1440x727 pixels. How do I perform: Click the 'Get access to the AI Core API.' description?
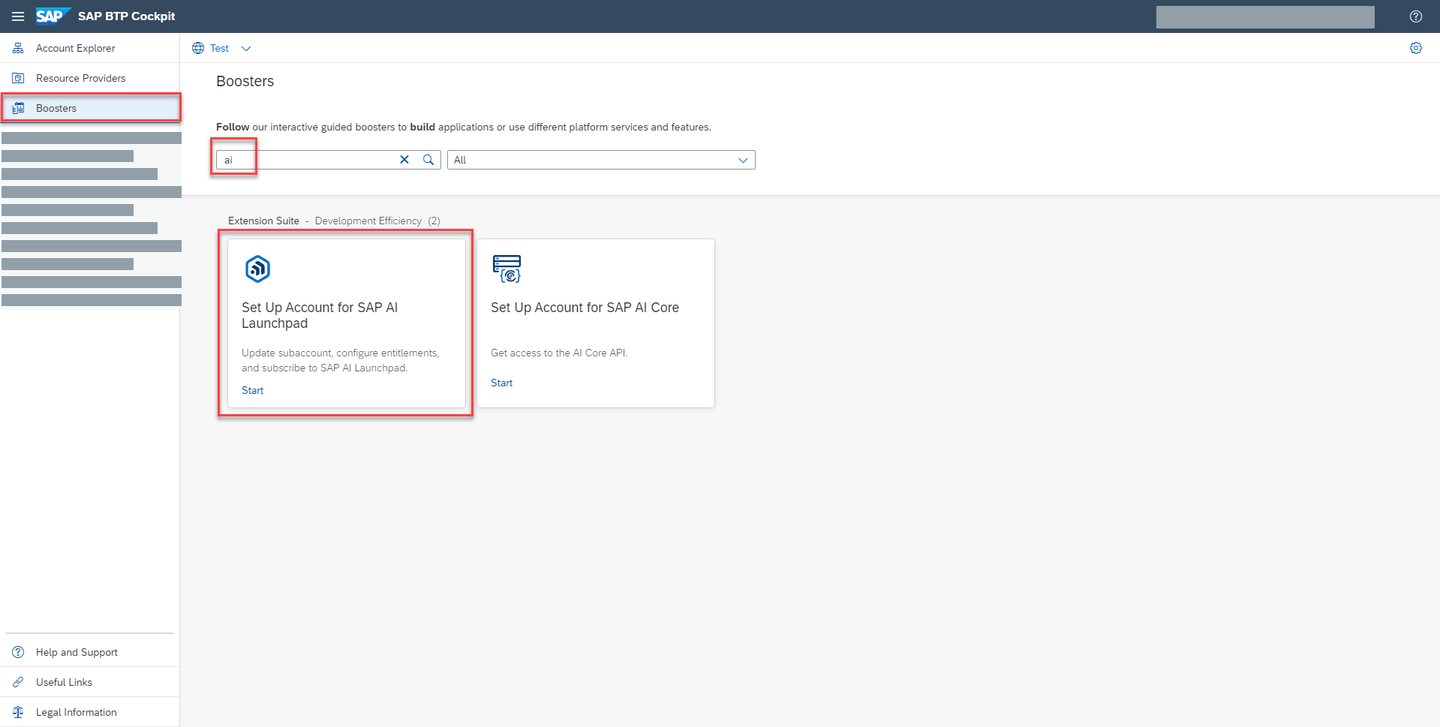tap(559, 353)
